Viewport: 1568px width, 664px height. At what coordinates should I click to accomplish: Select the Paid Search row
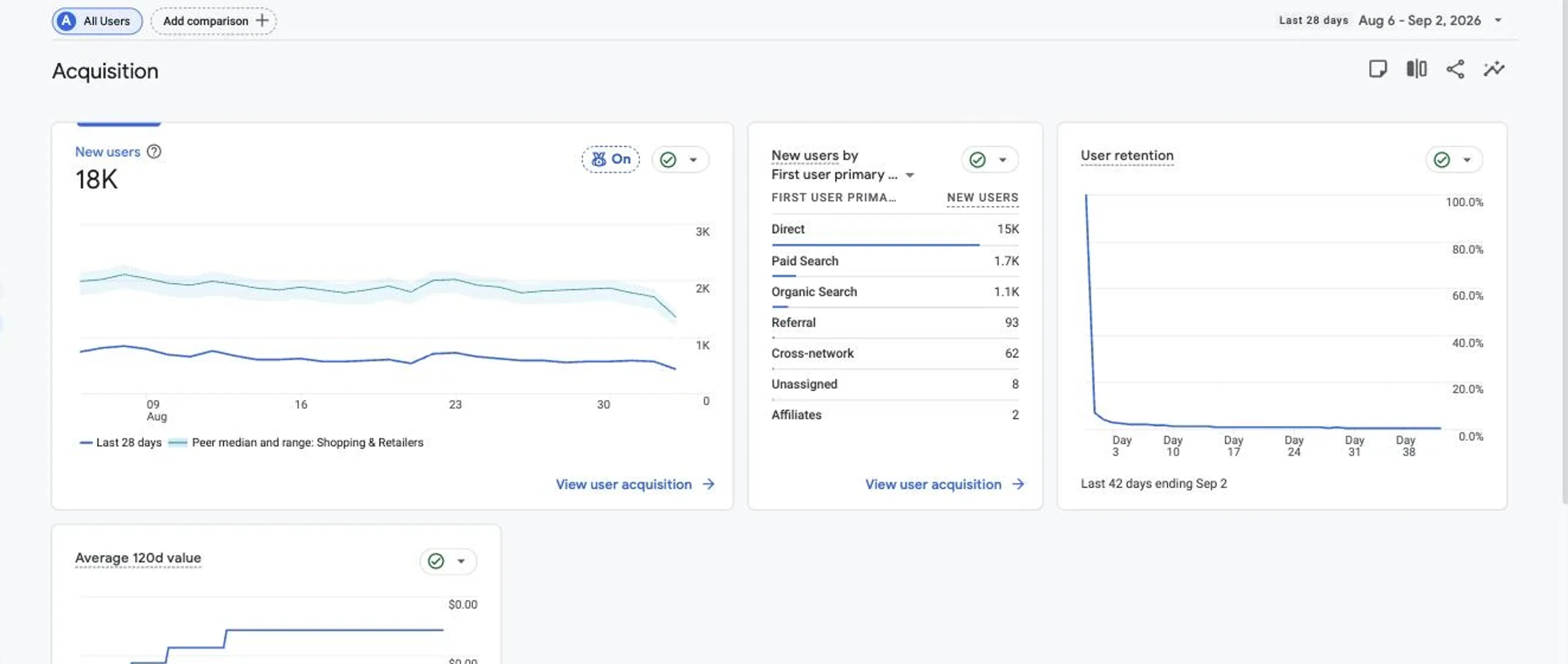[x=895, y=261]
